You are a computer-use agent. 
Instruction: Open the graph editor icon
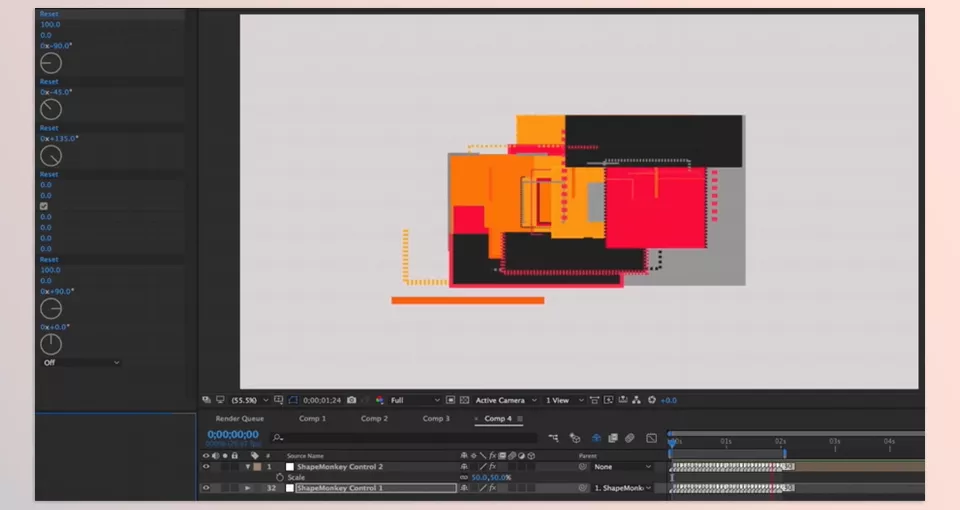(651, 438)
